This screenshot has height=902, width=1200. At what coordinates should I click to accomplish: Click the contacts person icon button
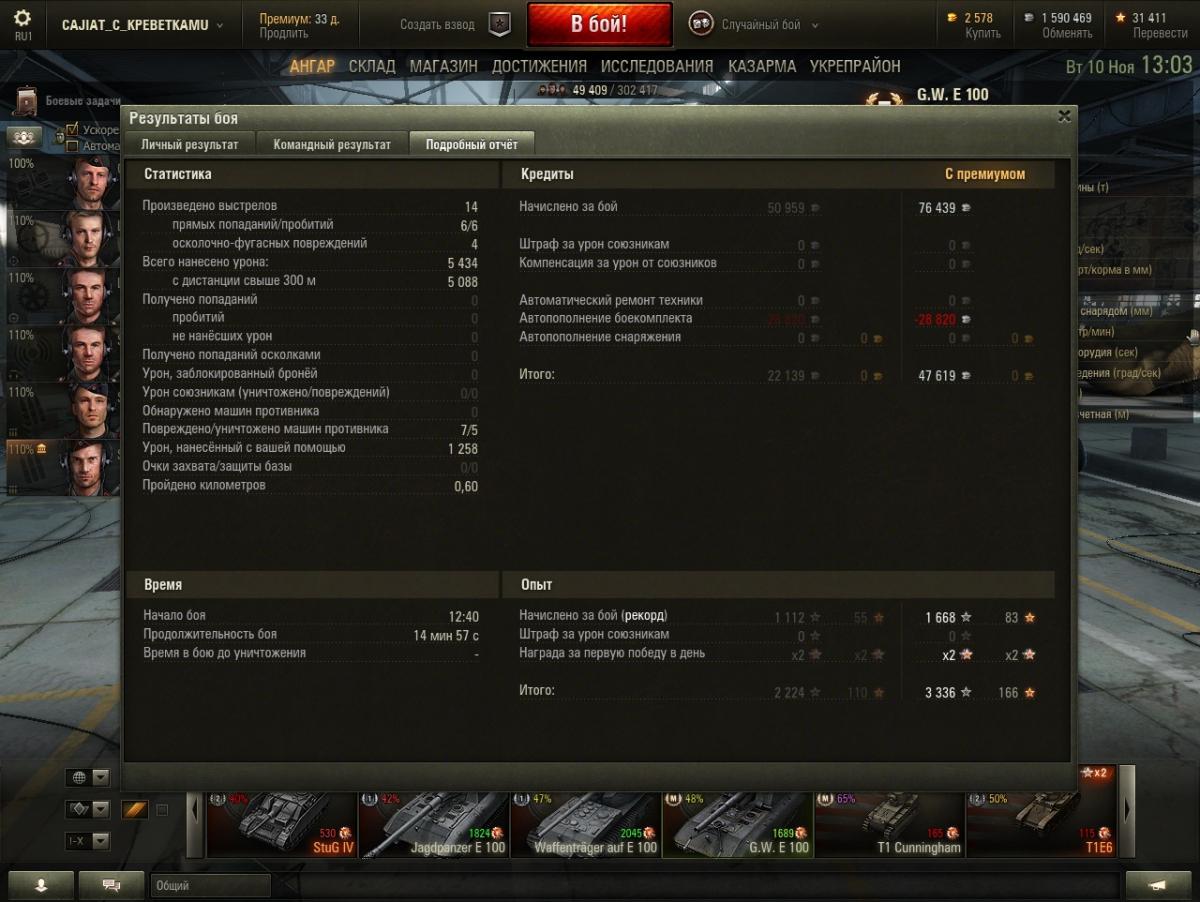coord(41,885)
